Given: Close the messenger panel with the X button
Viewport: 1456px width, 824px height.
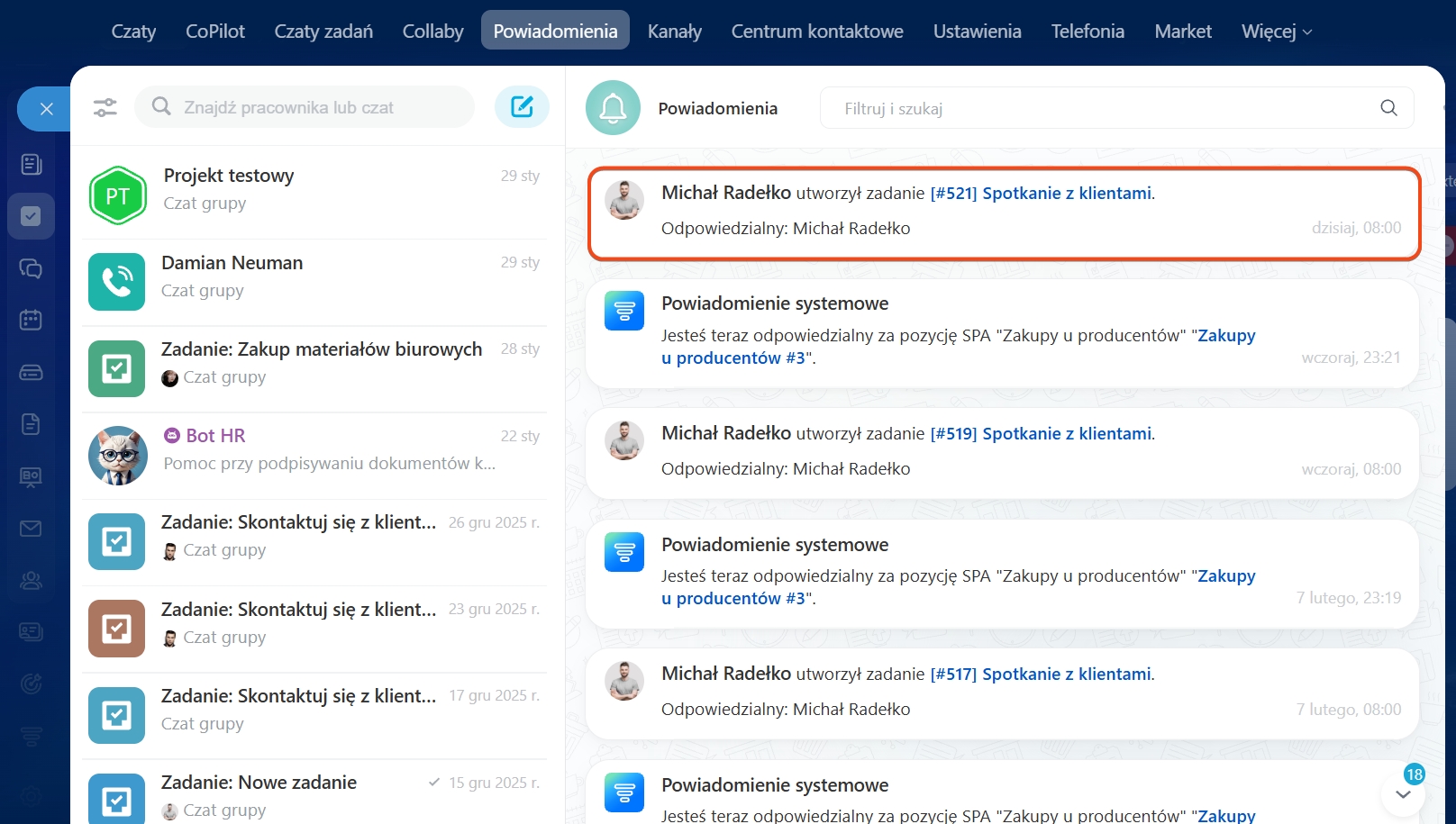Looking at the screenshot, I should coord(47,109).
